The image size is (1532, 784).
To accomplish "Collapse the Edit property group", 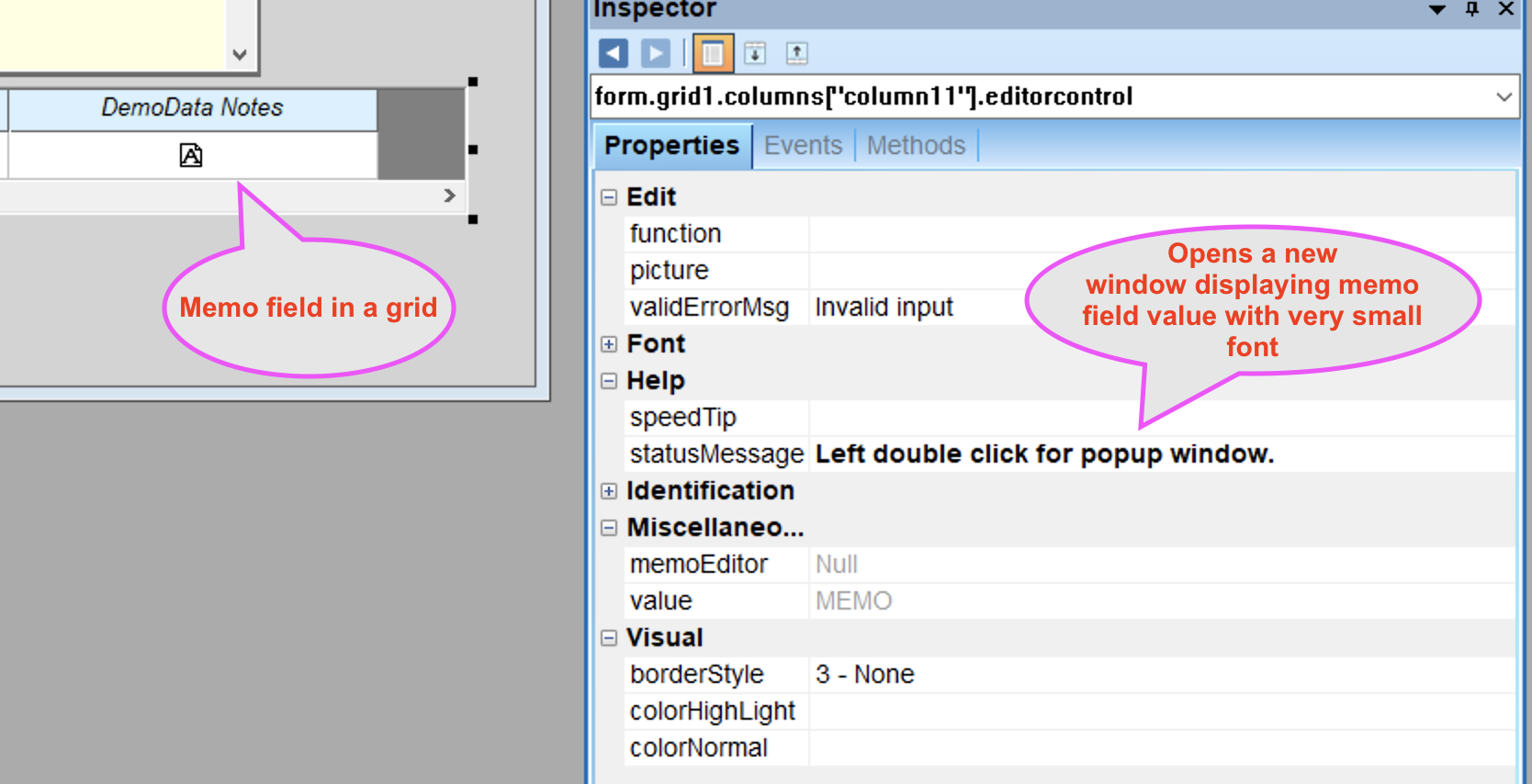I will (x=609, y=197).
